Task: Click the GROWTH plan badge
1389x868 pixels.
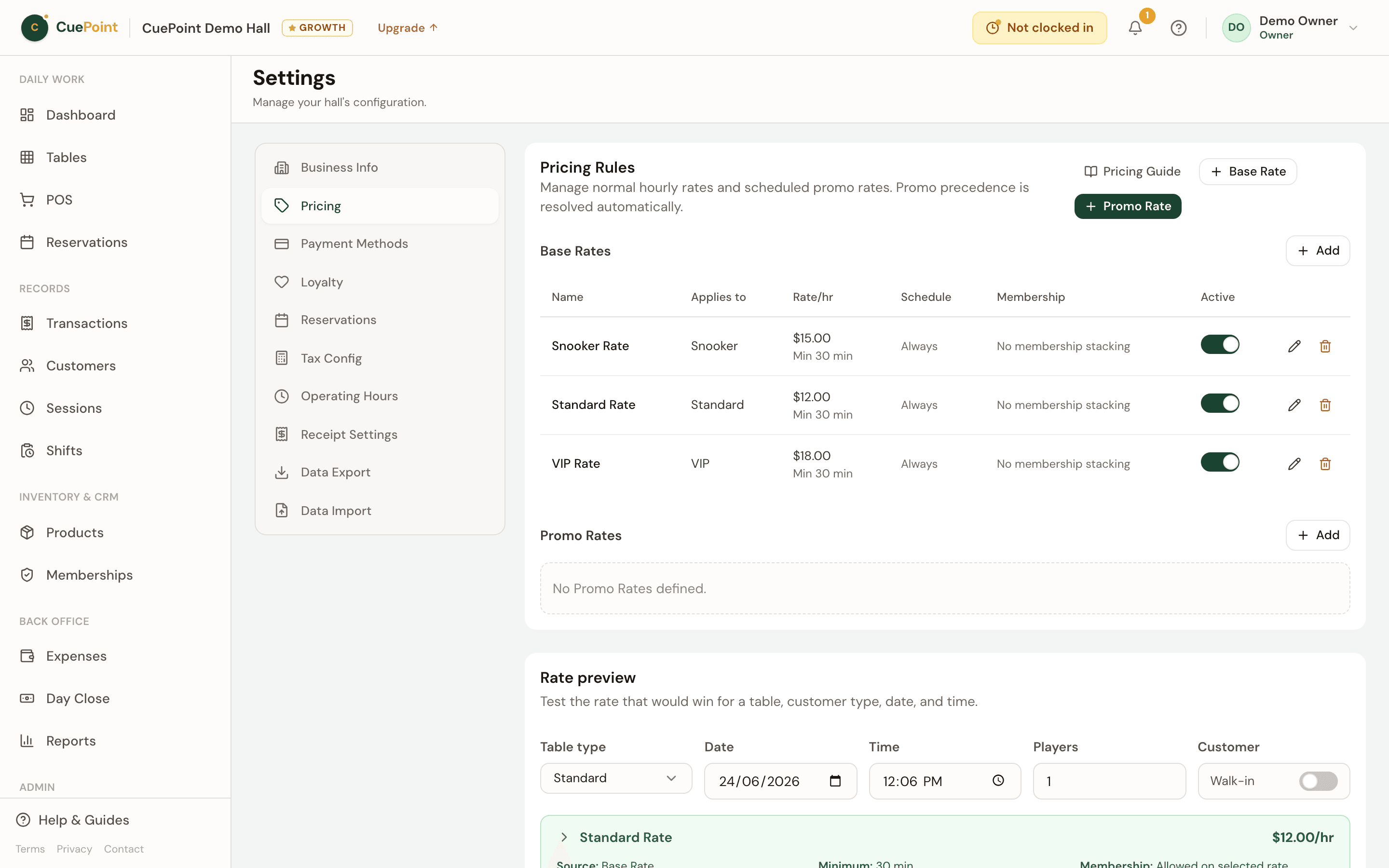Action: pos(317,27)
